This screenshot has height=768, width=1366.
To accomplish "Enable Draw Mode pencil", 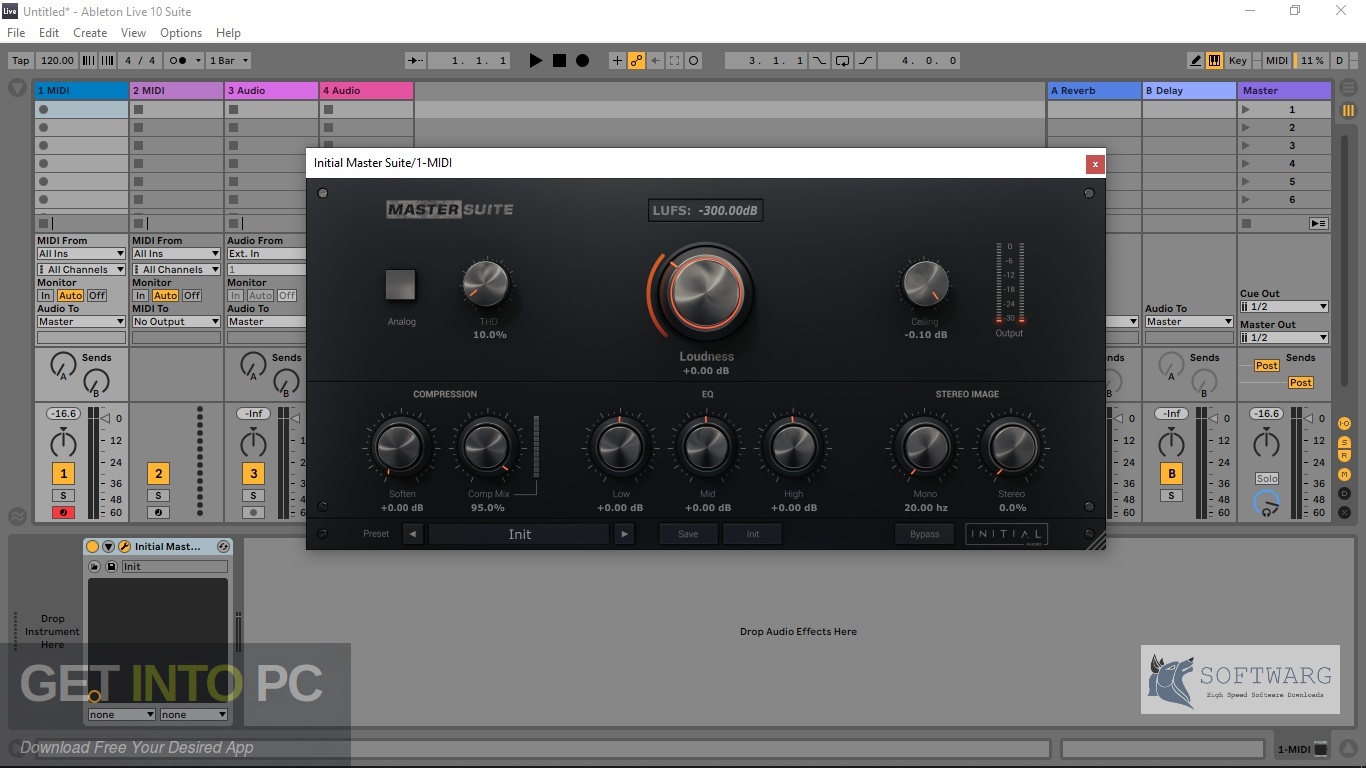I will click(x=1196, y=60).
